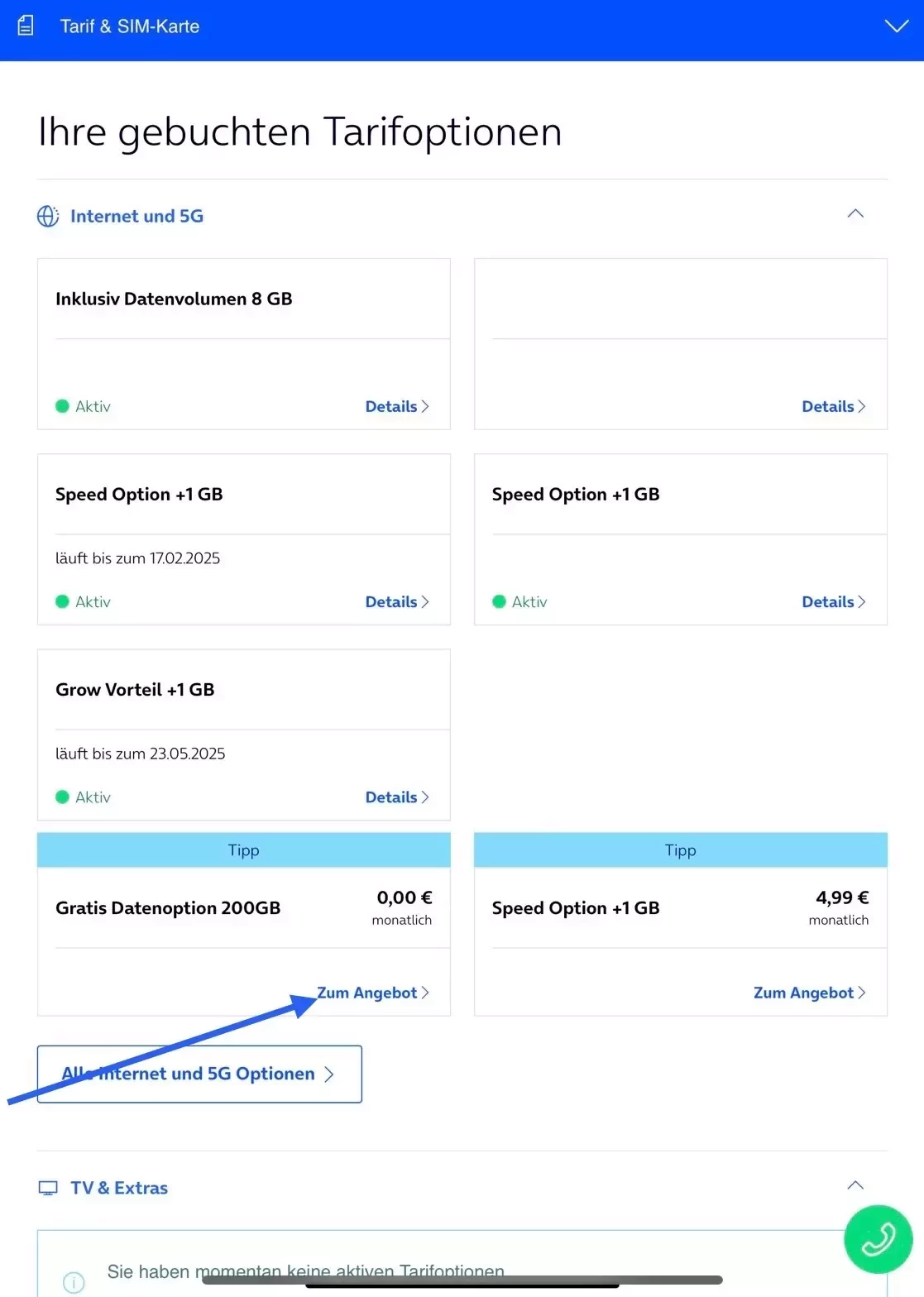924x1297 pixels.
Task: Open Details for Inklusiv Datenvolumen 8 GB
Action: click(397, 406)
